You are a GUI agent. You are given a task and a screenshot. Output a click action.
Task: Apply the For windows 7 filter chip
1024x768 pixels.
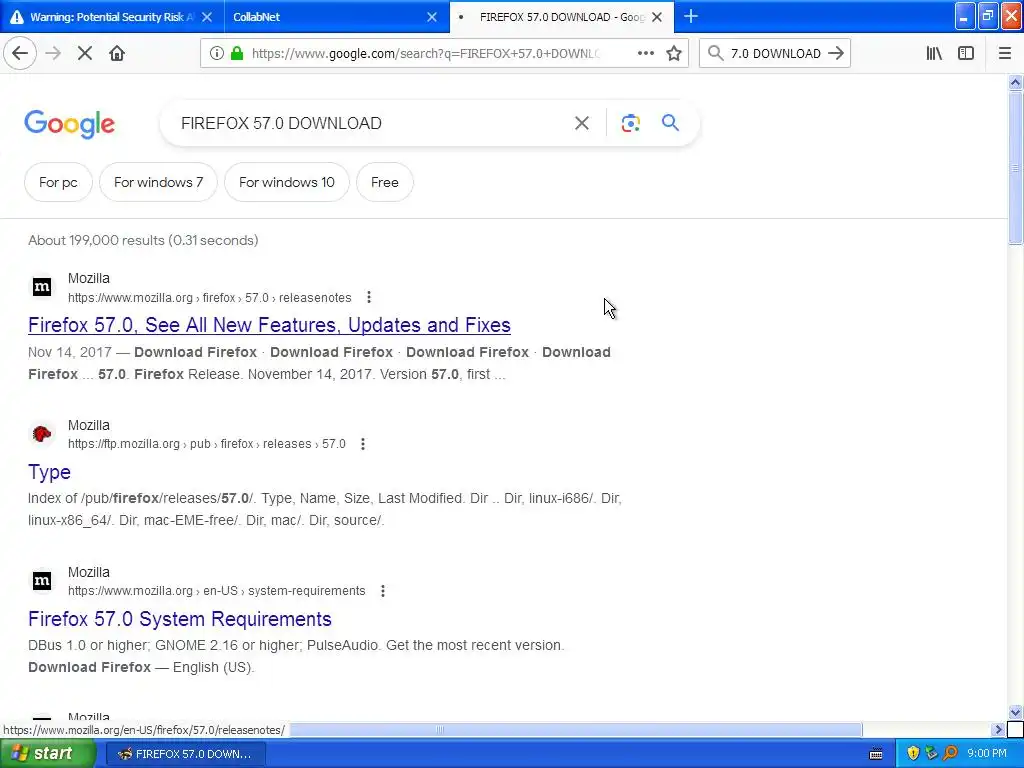[x=158, y=182]
